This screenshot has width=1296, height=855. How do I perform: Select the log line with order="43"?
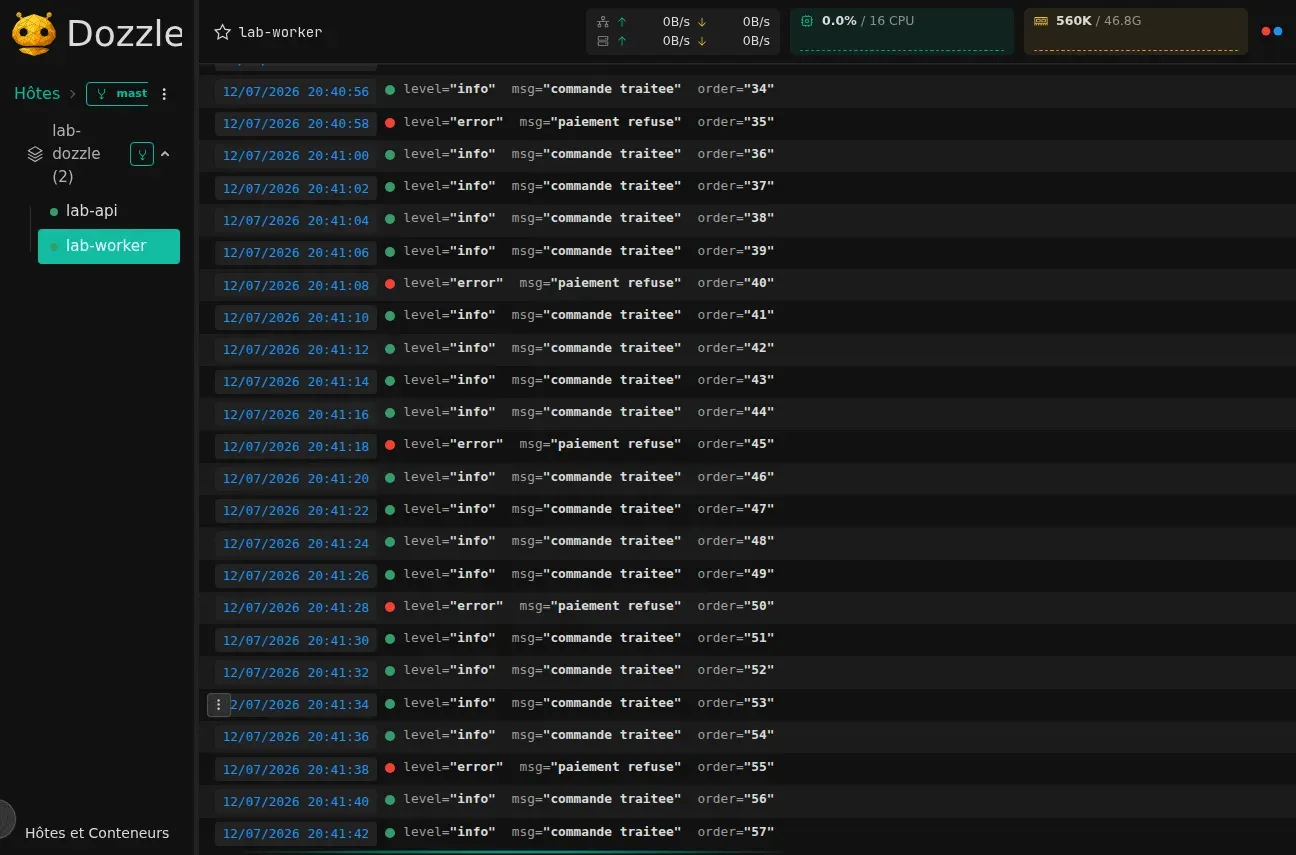(747, 381)
